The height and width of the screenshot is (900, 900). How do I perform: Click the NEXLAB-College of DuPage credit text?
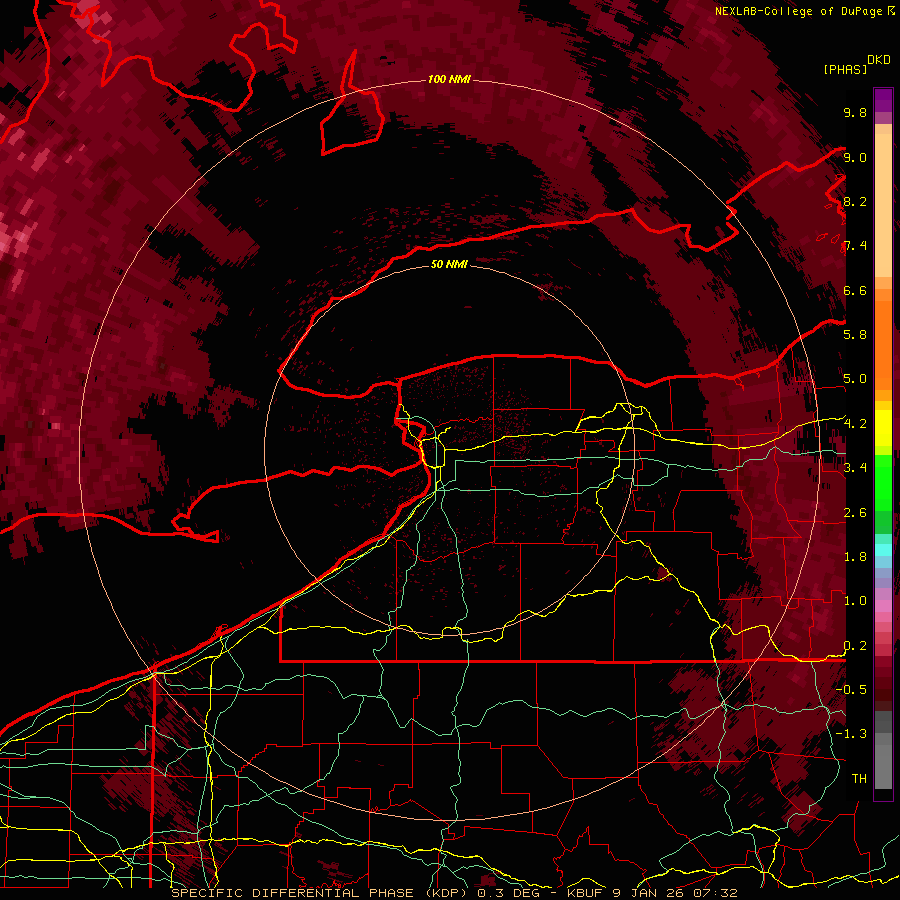click(x=798, y=11)
